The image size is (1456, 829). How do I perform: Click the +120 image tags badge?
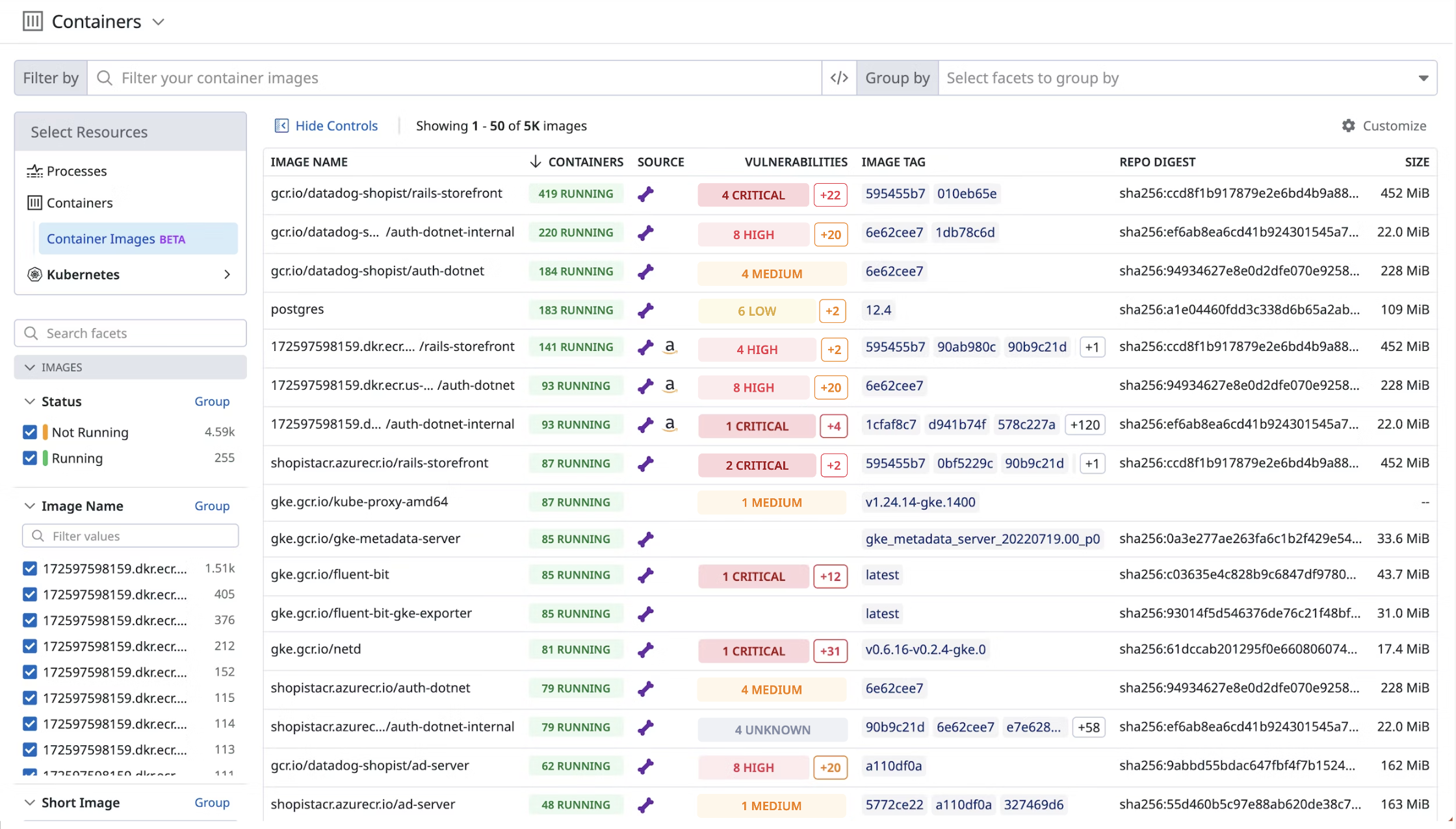tap(1085, 425)
